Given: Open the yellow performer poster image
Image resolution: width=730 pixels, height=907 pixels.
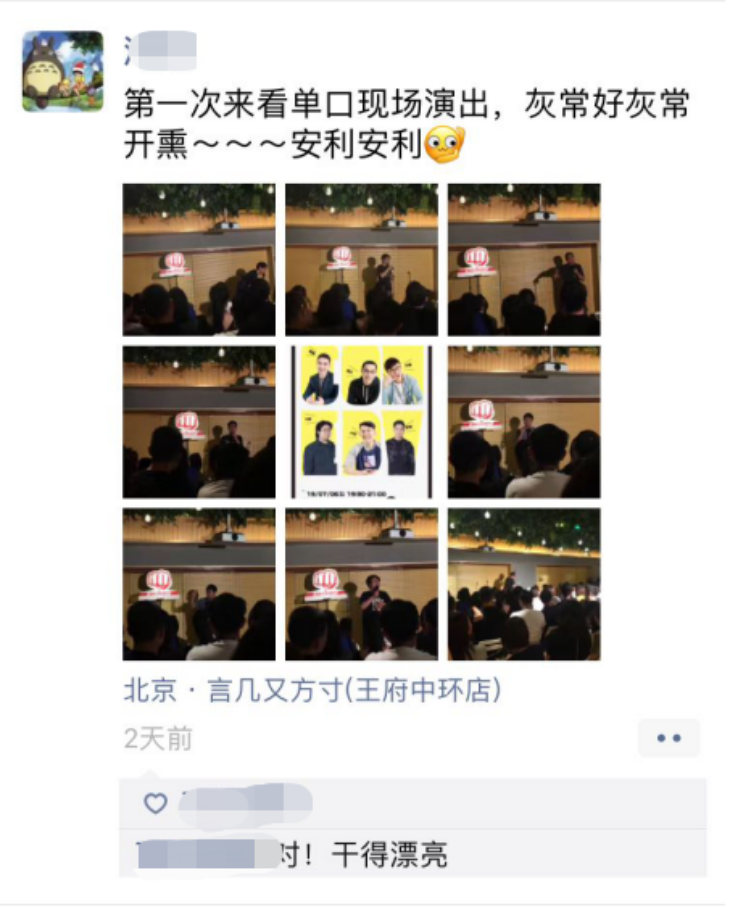Looking at the screenshot, I should 362,422.
